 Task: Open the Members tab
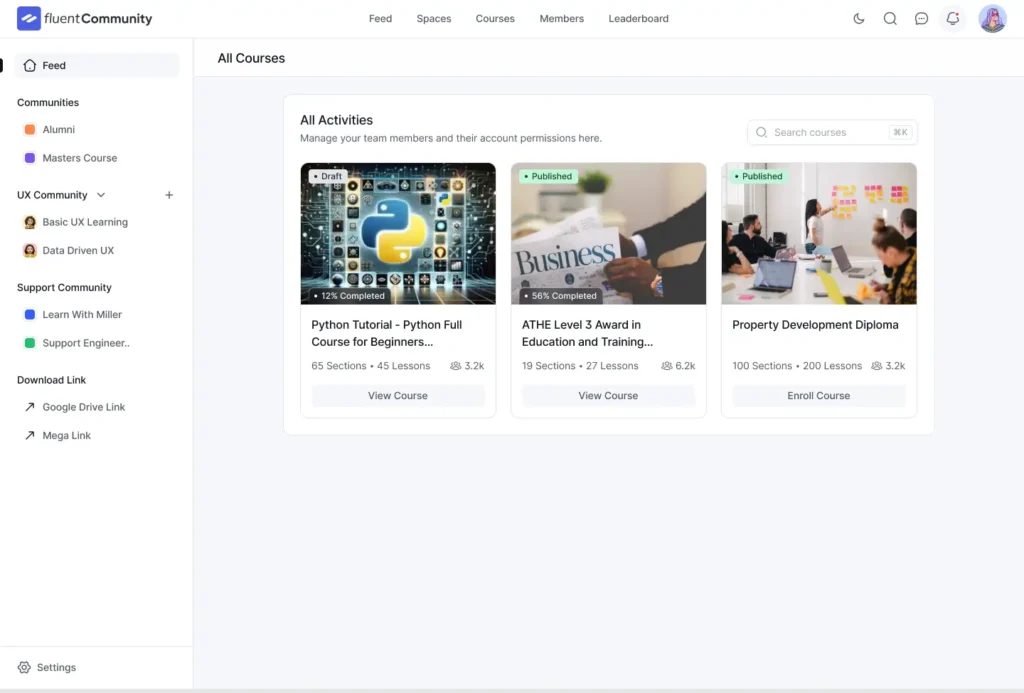pyautogui.click(x=562, y=18)
